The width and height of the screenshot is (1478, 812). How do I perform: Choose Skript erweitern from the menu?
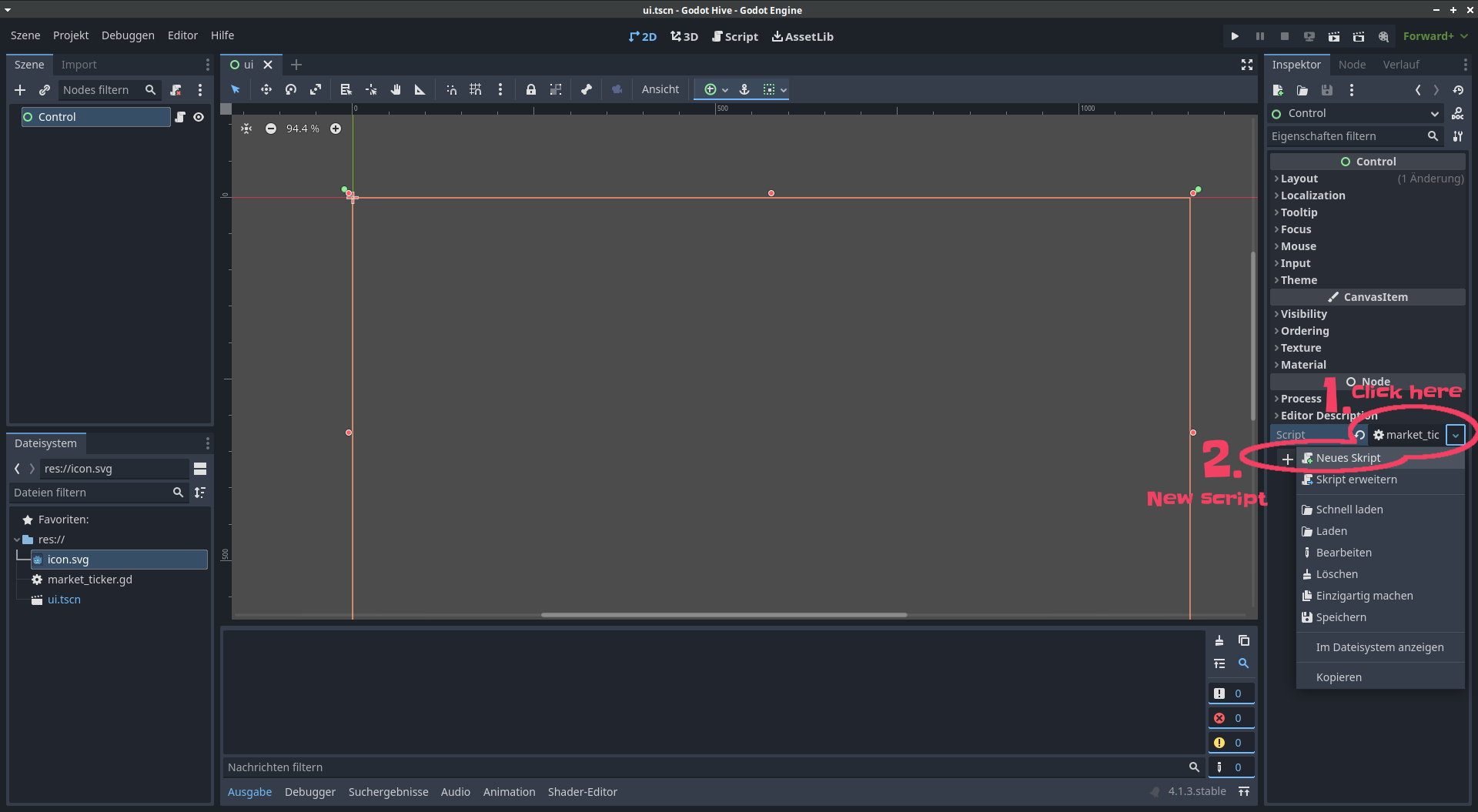coord(1380,480)
